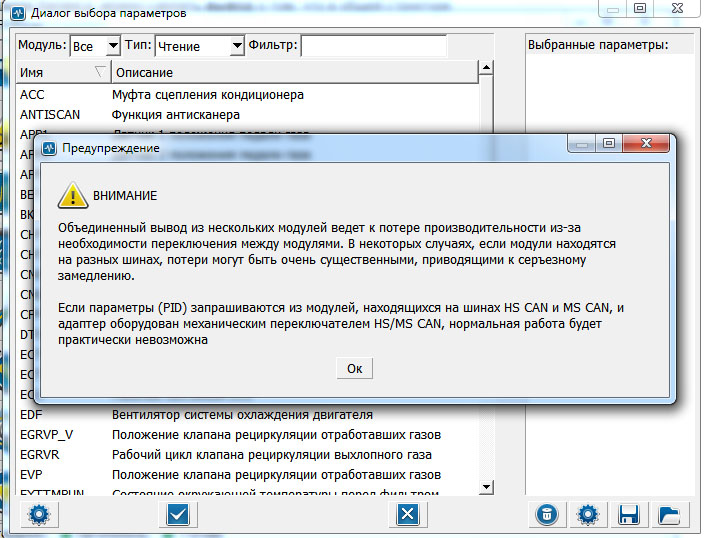
Task: Minimize the Диалог выбора параметров window
Action: tap(613, 8)
